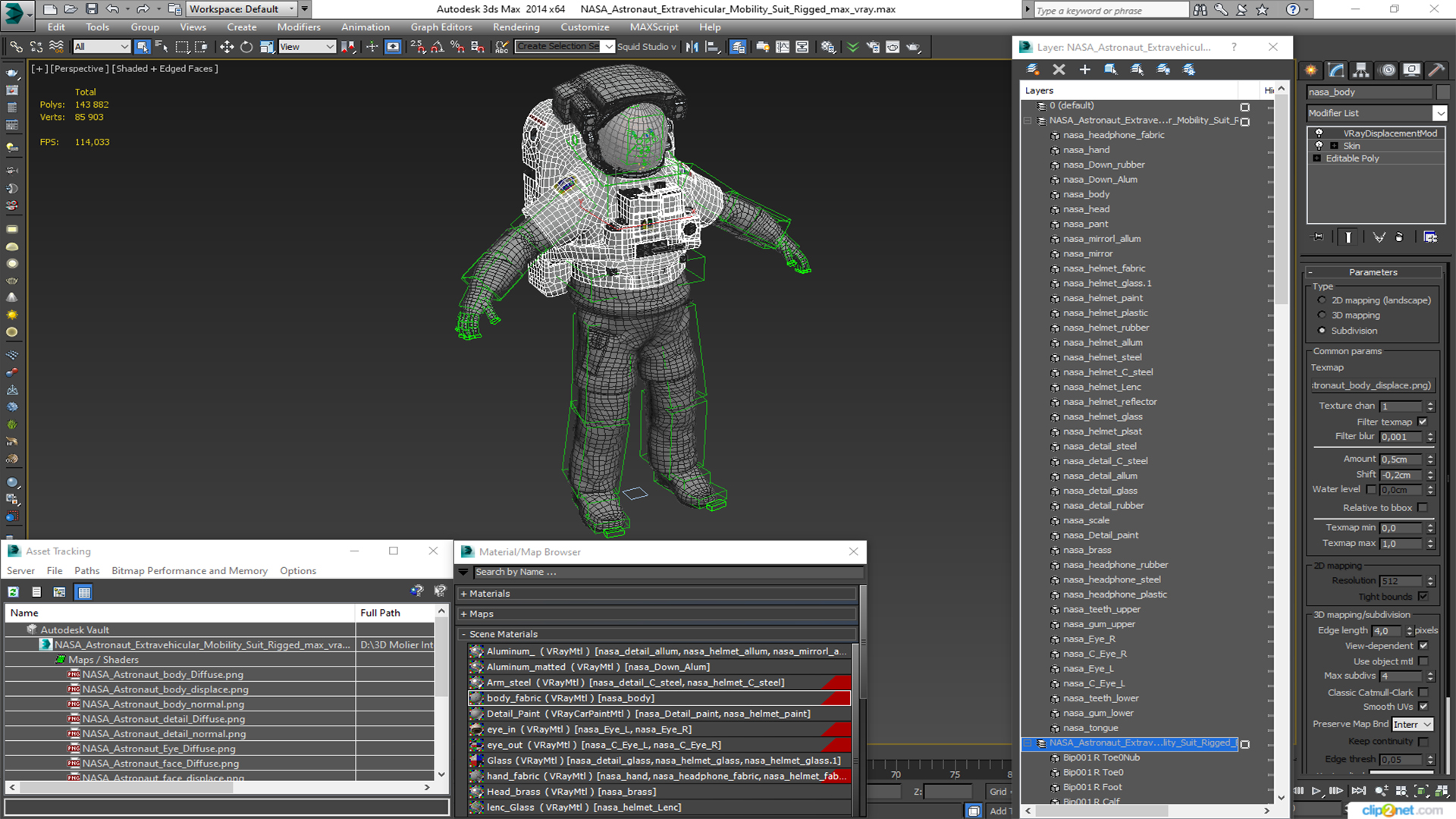
Task: Click Make Unique icon below modifier stack
Action: (x=1379, y=237)
